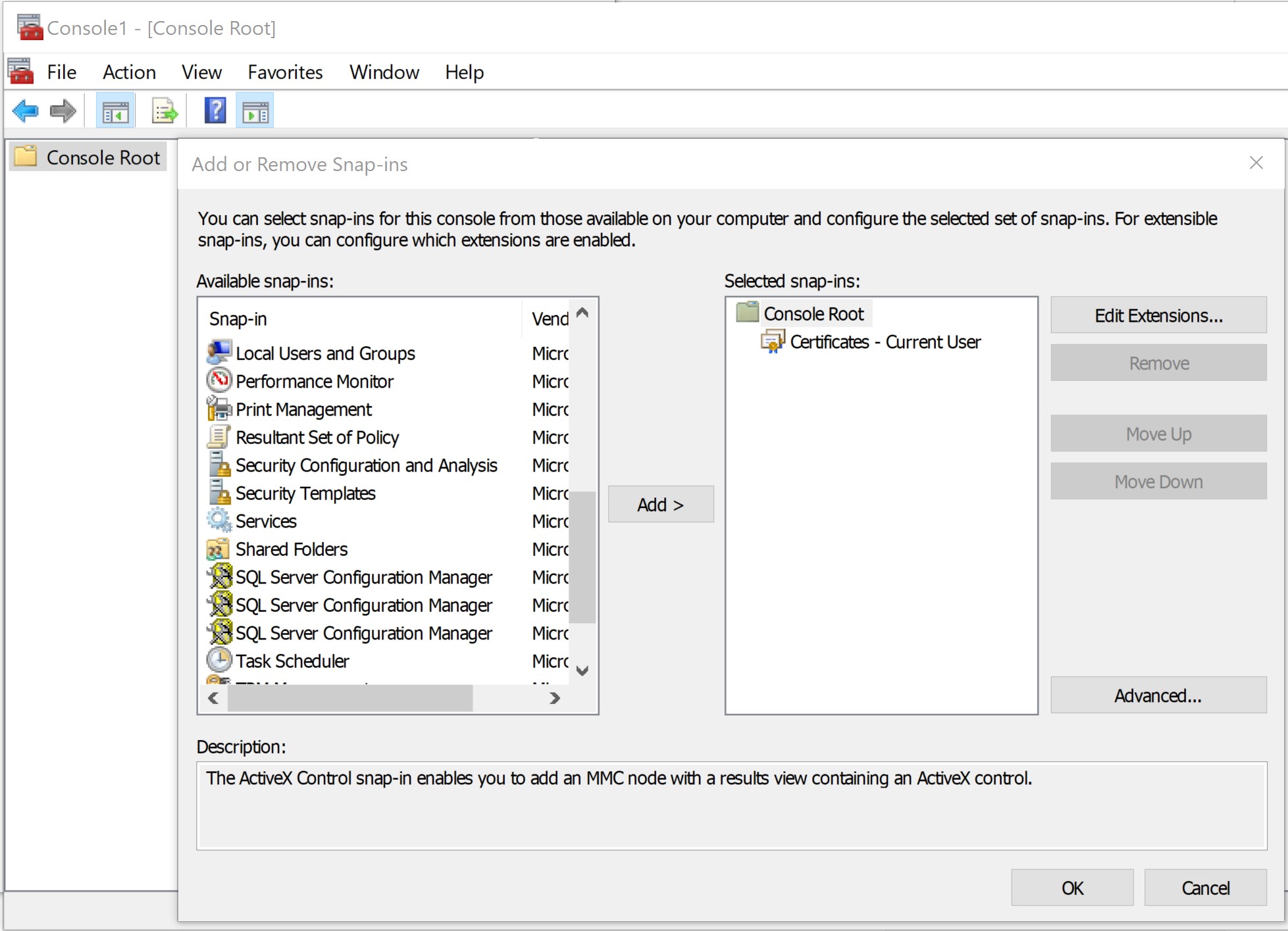Select Performance Monitor text row
The height and width of the screenshot is (931, 1288).
(315, 381)
